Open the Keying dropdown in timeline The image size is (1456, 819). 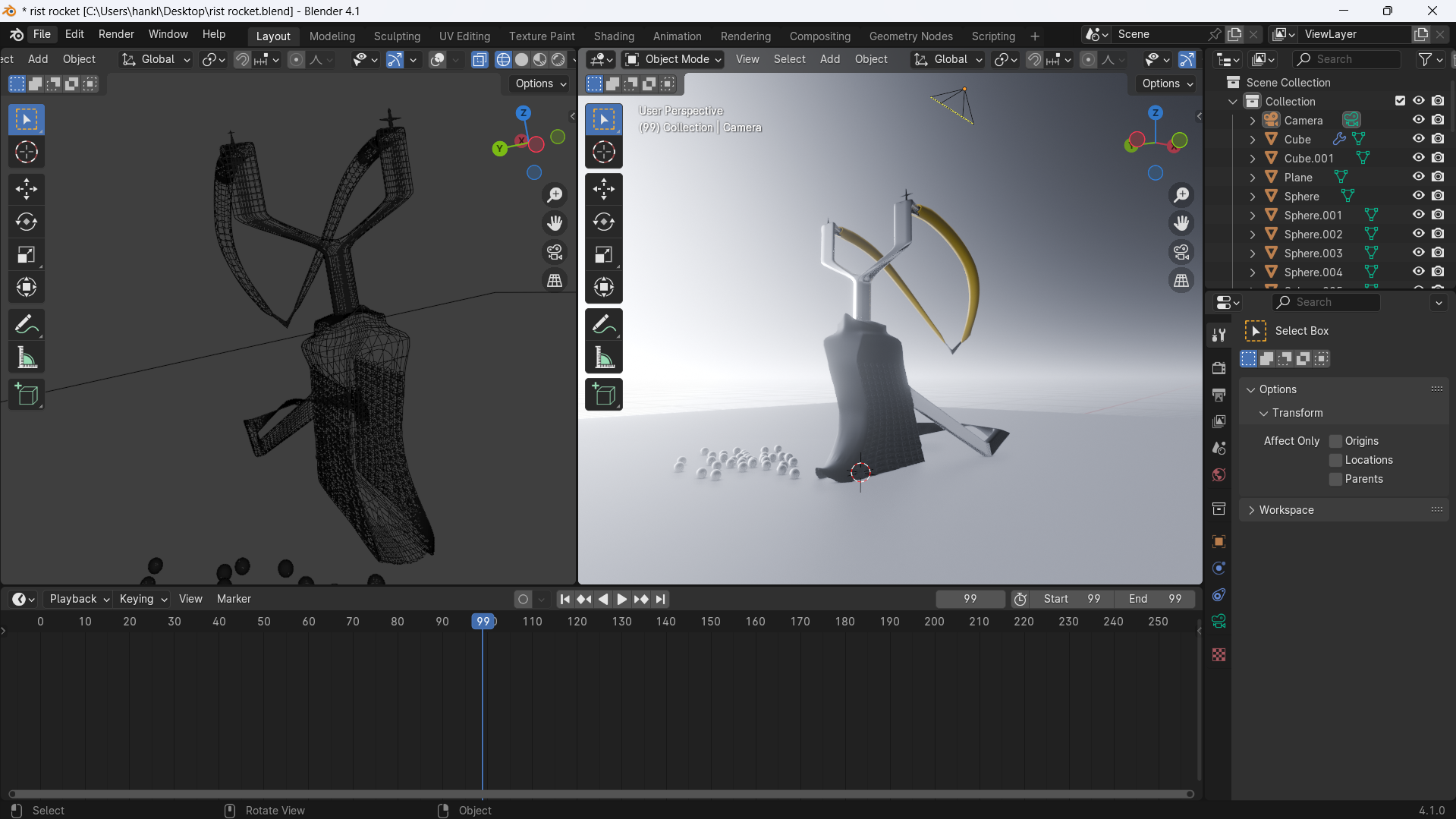(x=143, y=599)
